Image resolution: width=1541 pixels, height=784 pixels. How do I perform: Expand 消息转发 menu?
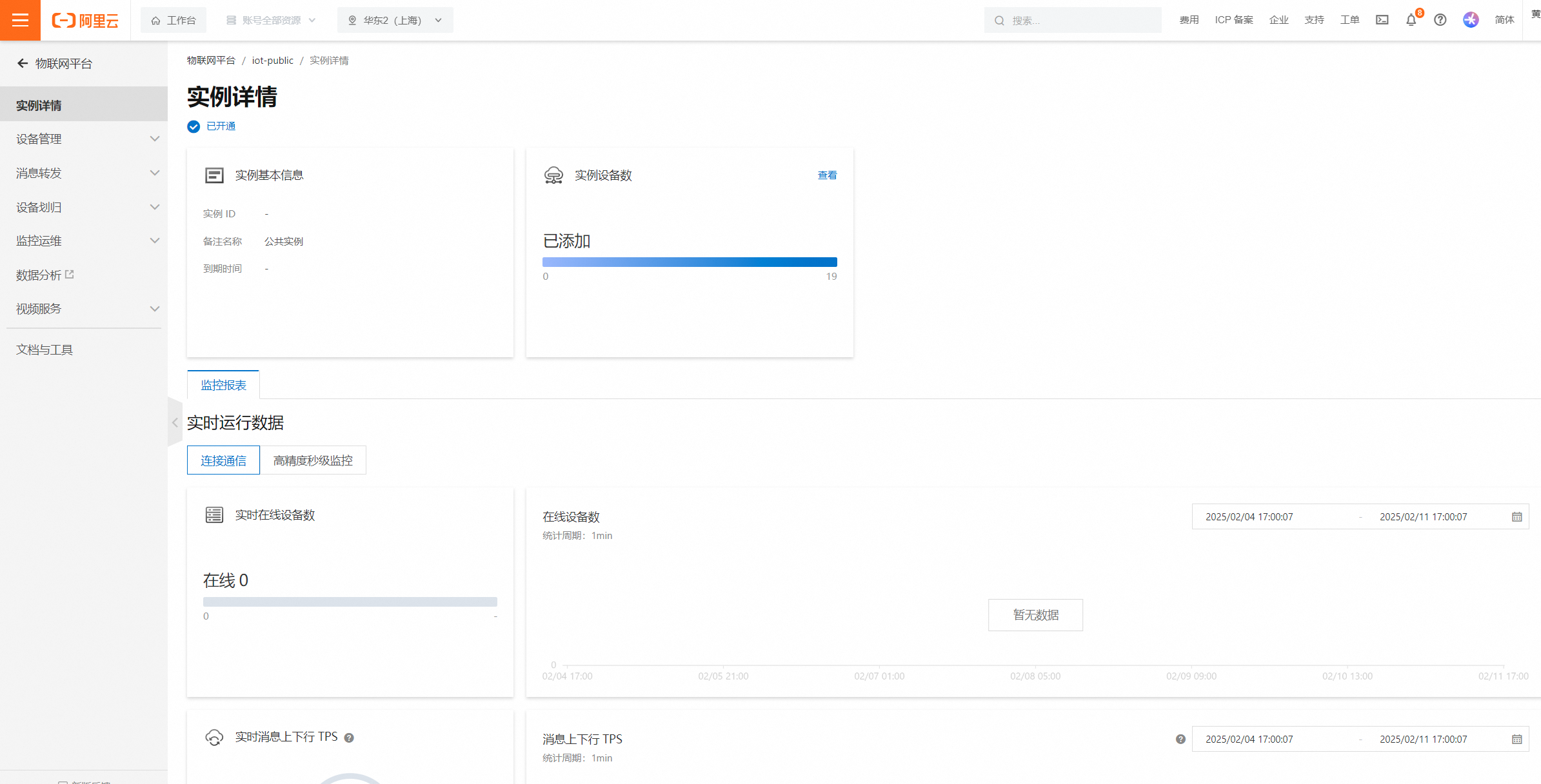(84, 173)
